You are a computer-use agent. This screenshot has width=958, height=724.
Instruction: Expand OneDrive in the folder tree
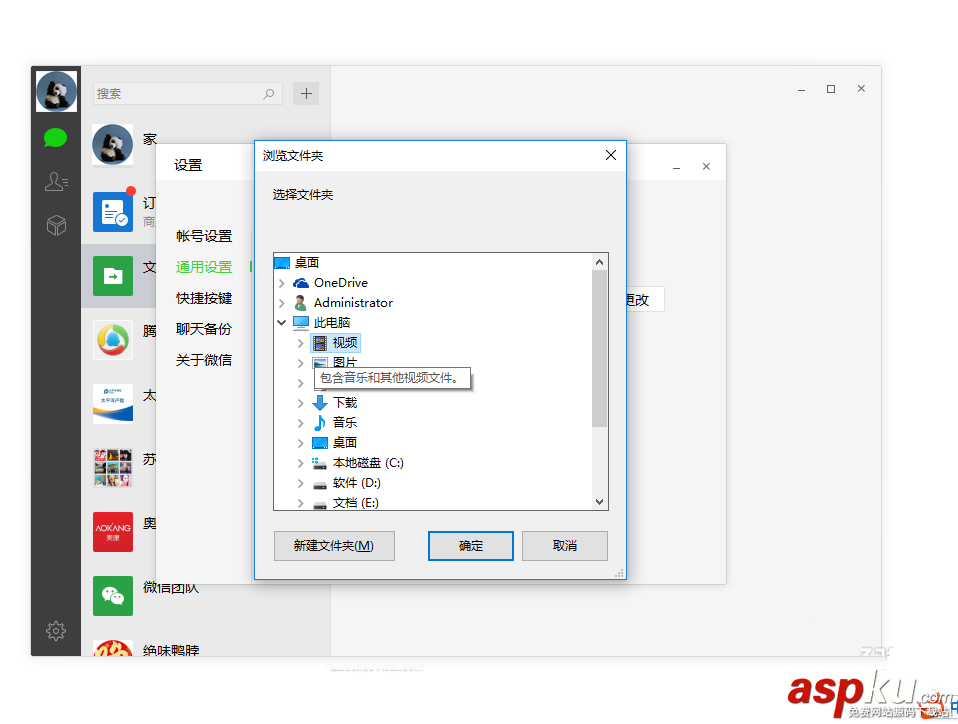point(281,282)
